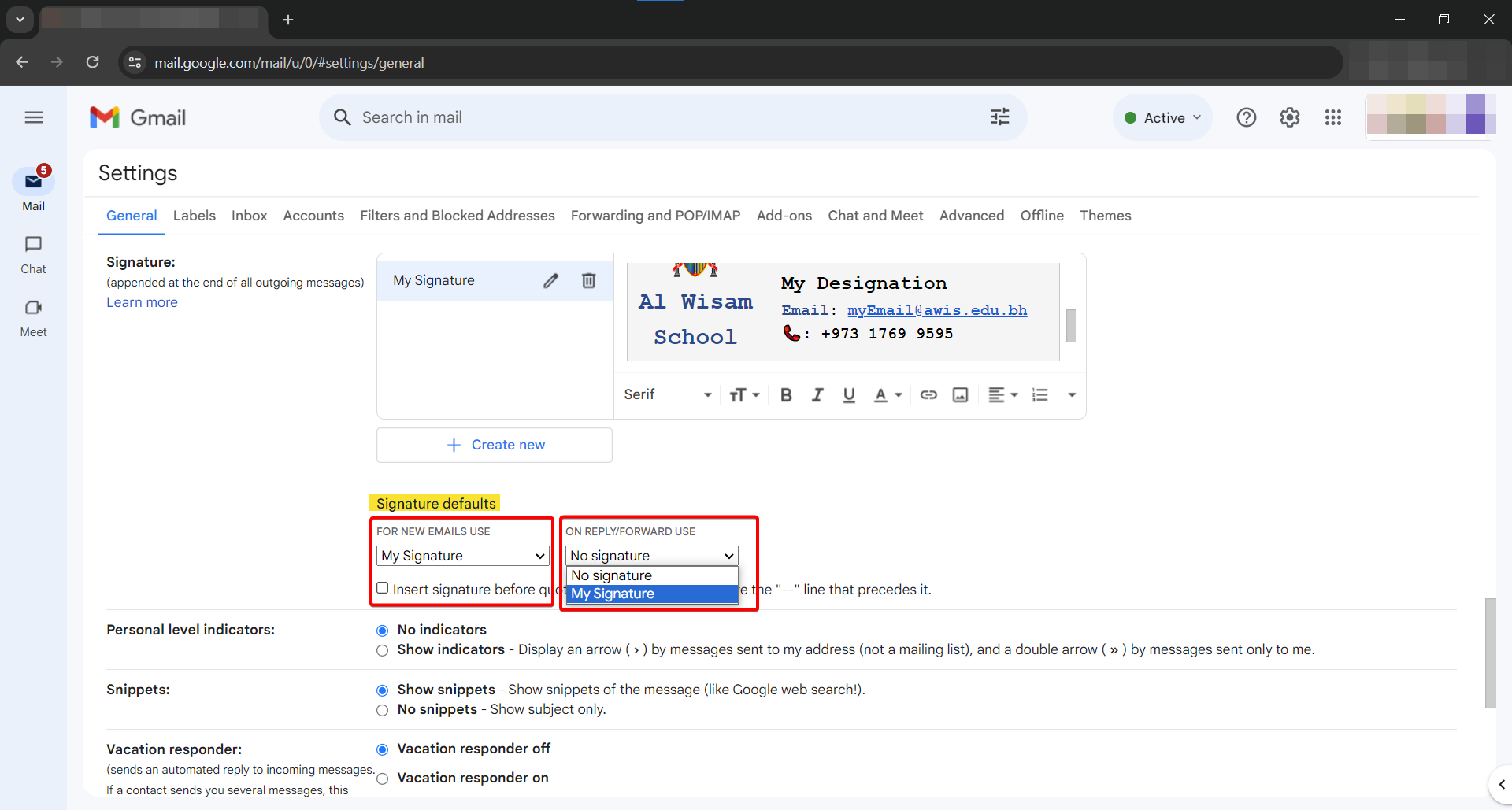Open the For New Emails Use dropdown
The height and width of the screenshot is (810, 1512).
(x=462, y=556)
